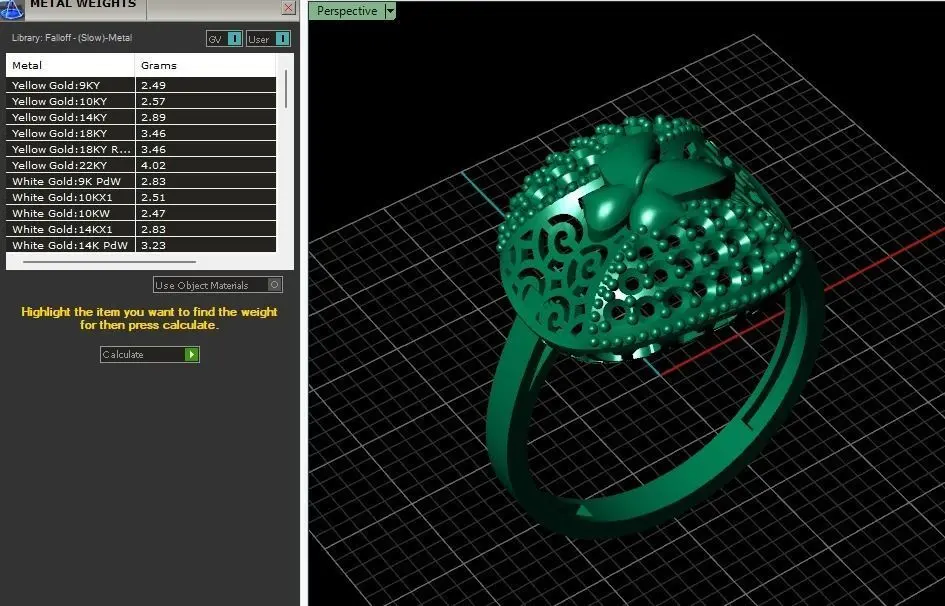The width and height of the screenshot is (945, 606).
Task: Toggle the User library switch
Action: click(269, 39)
